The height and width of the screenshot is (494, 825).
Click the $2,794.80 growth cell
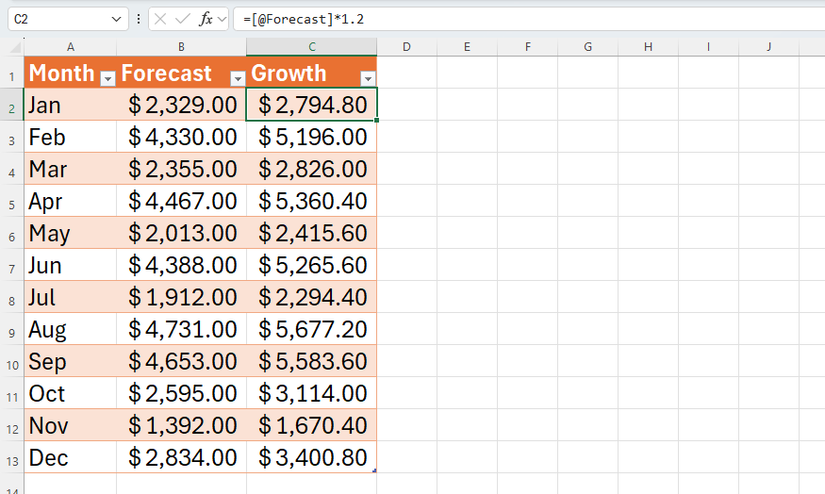click(311, 105)
